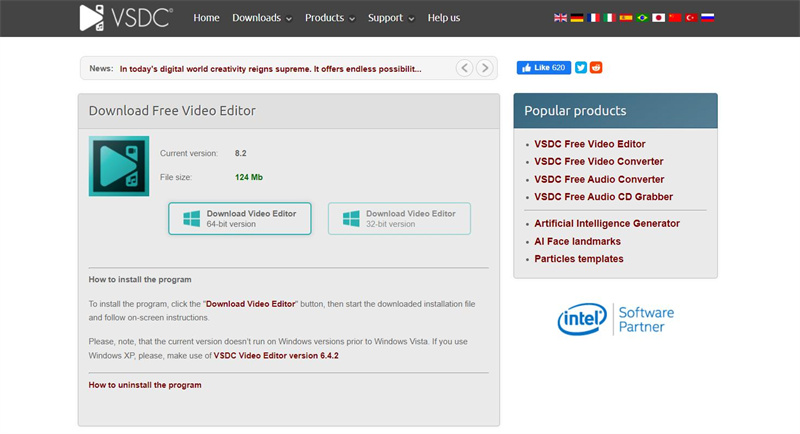800x434 pixels.
Task: Go to the Home menu item
Action: pyautogui.click(x=206, y=18)
